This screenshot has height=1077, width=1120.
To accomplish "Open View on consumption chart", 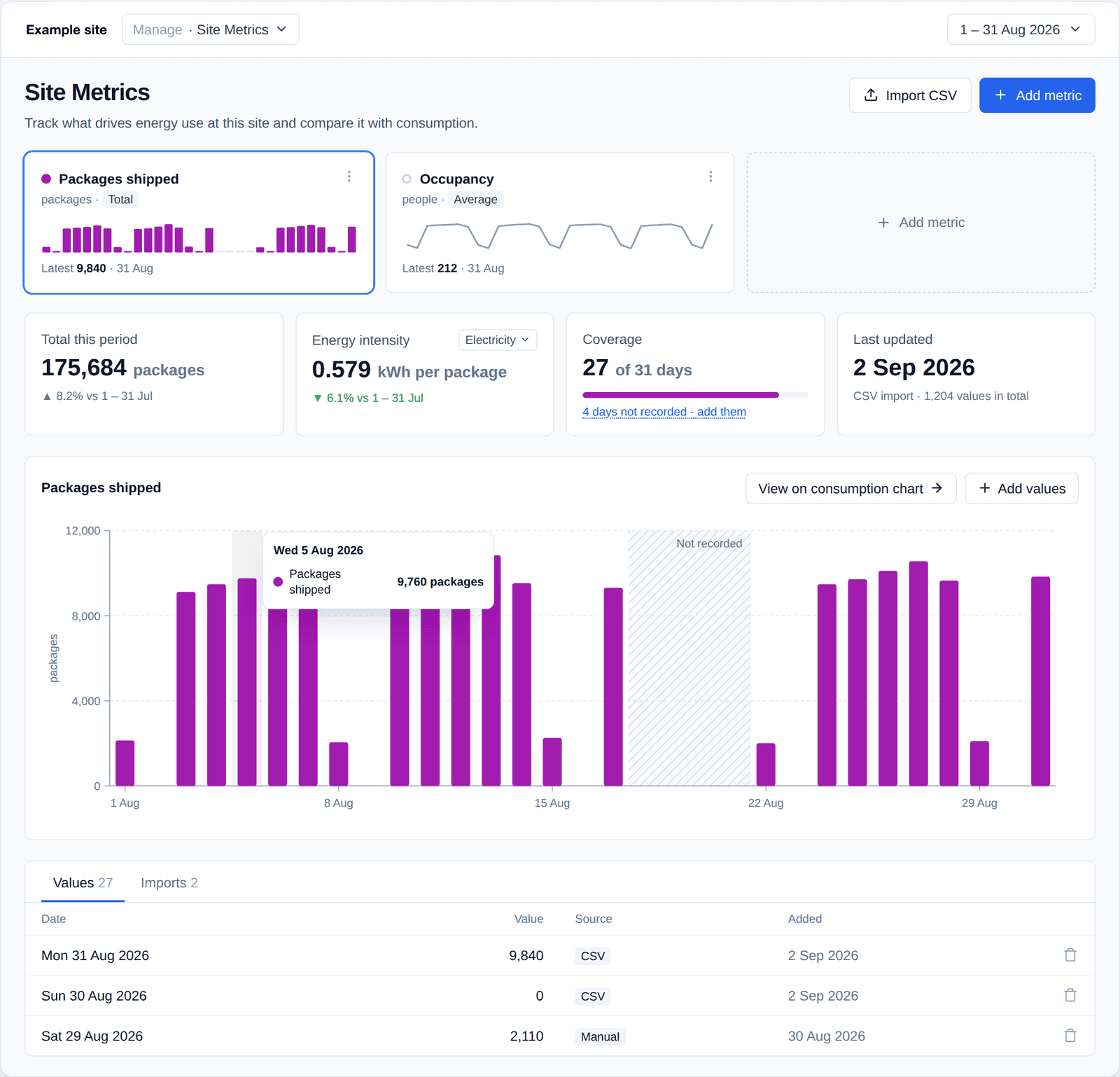I will pos(850,489).
